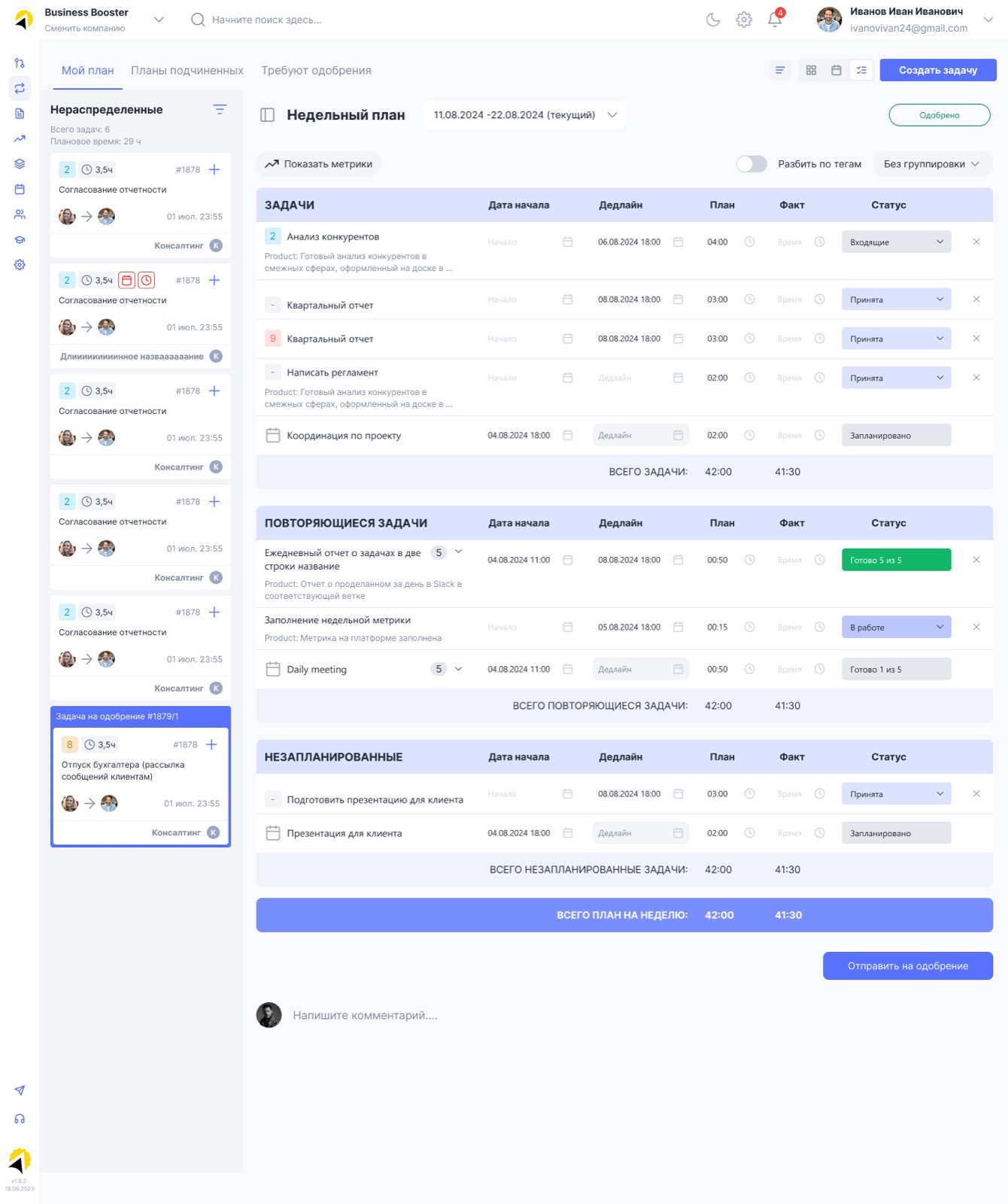Screen dimensions: 1008x1204
Task: Open the recurring tasks sidebar icon
Action: (x=20, y=88)
